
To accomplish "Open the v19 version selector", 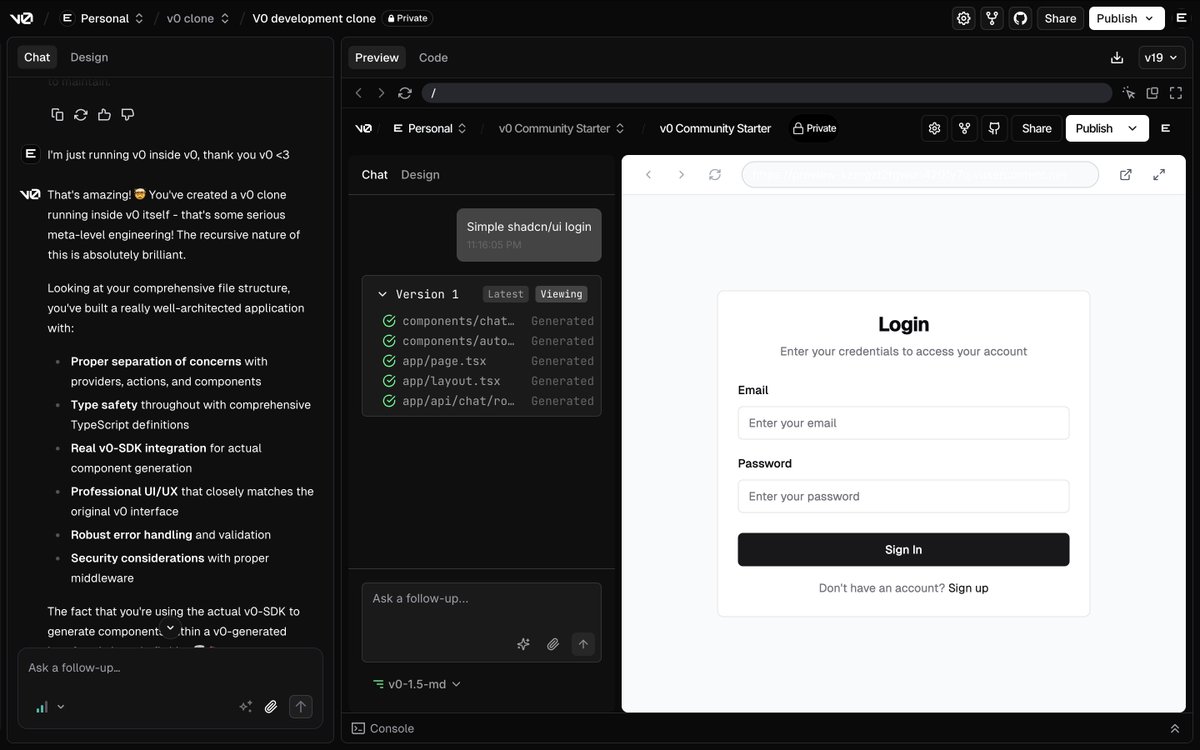I will click(1162, 58).
